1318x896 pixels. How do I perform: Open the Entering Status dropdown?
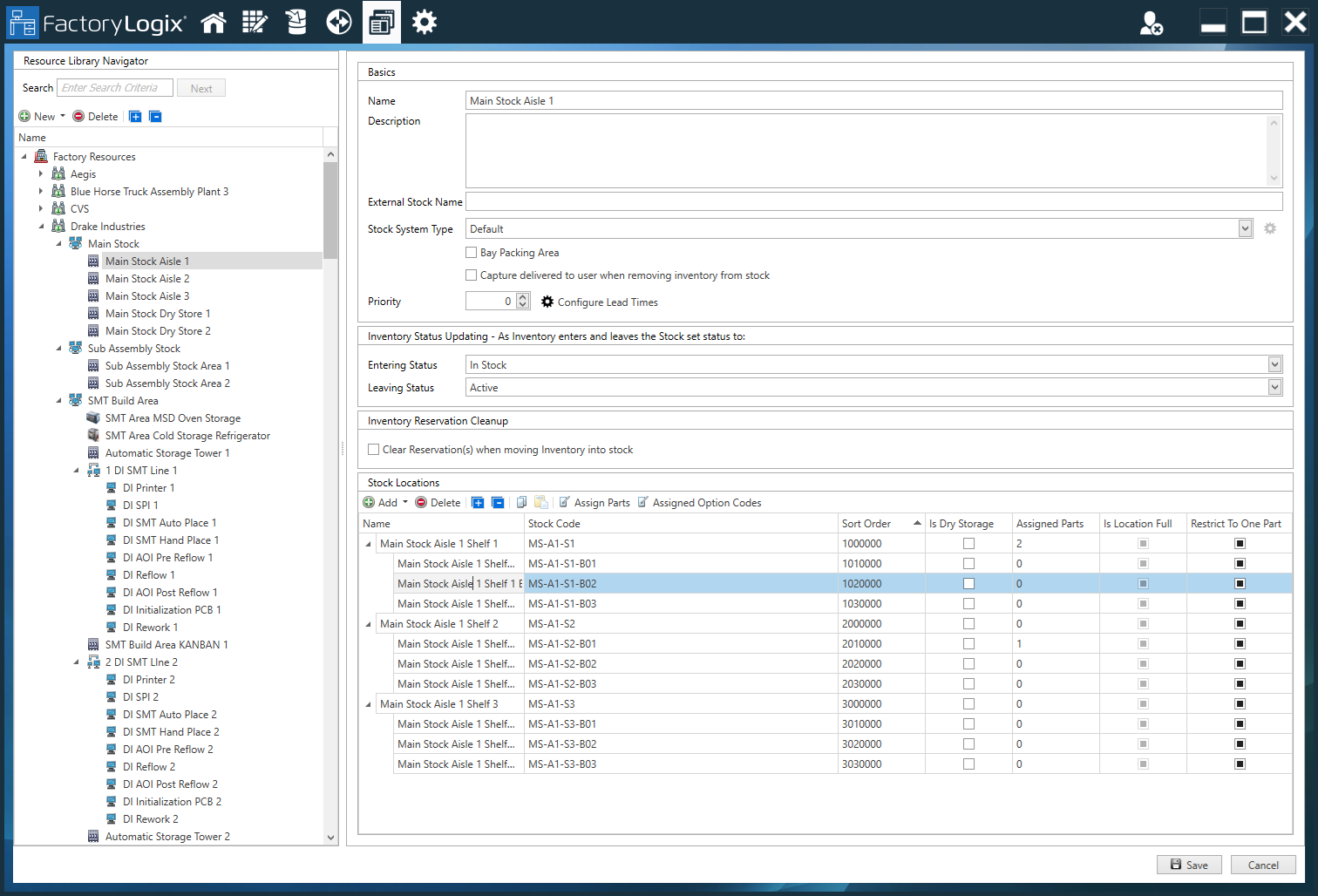(x=1274, y=364)
